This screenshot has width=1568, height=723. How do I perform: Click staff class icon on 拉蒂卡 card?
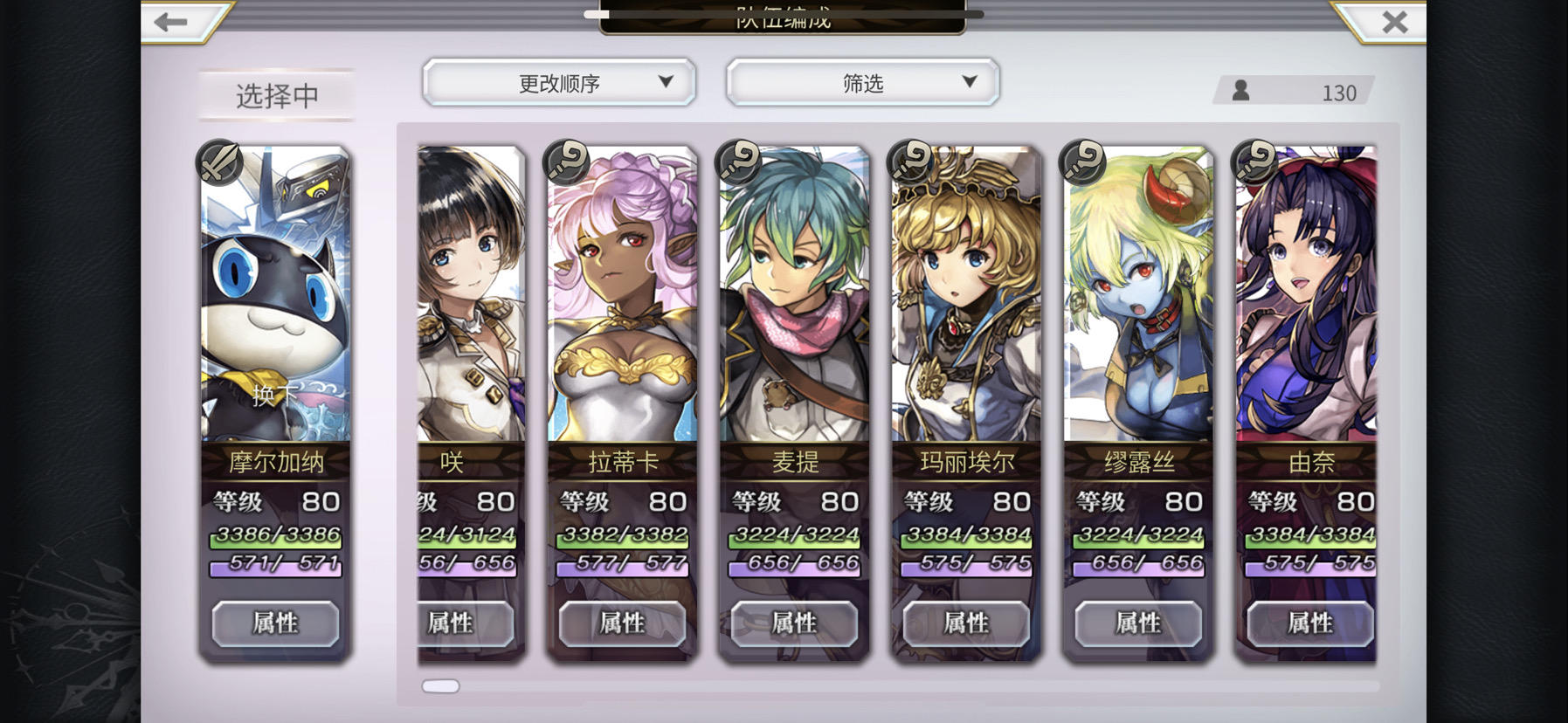pyautogui.click(x=566, y=162)
